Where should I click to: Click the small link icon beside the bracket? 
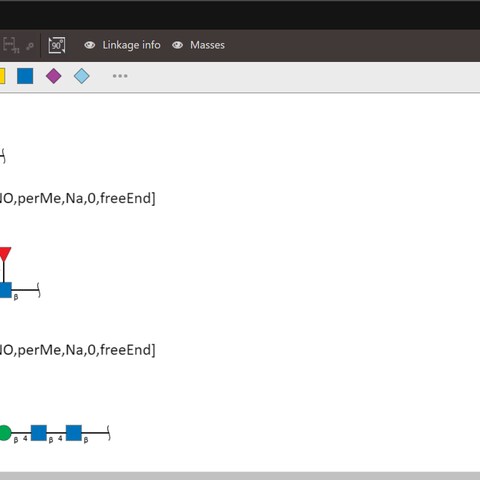click(30, 46)
